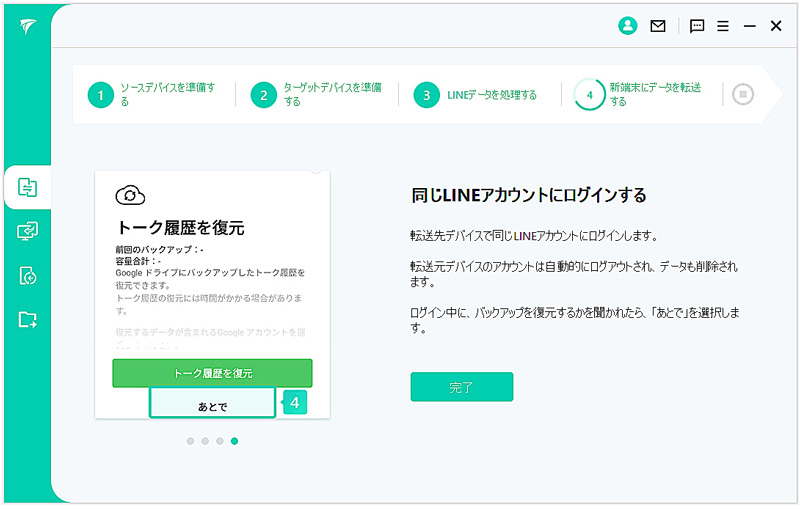Minimize the application window
Image resolution: width=800 pixels, height=506 pixels.
[749, 26]
